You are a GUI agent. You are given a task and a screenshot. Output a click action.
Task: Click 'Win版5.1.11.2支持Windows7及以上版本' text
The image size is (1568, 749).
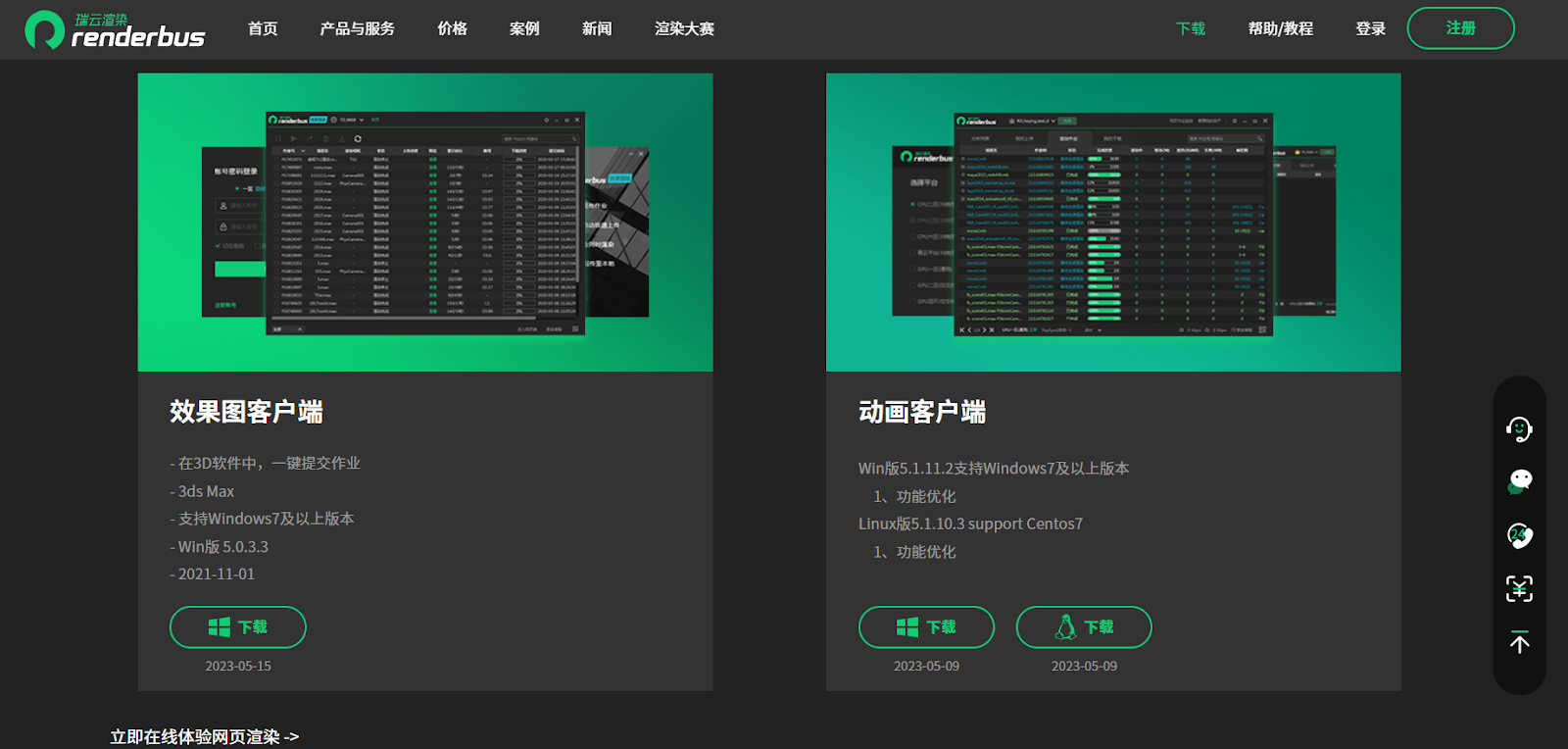click(x=994, y=469)
